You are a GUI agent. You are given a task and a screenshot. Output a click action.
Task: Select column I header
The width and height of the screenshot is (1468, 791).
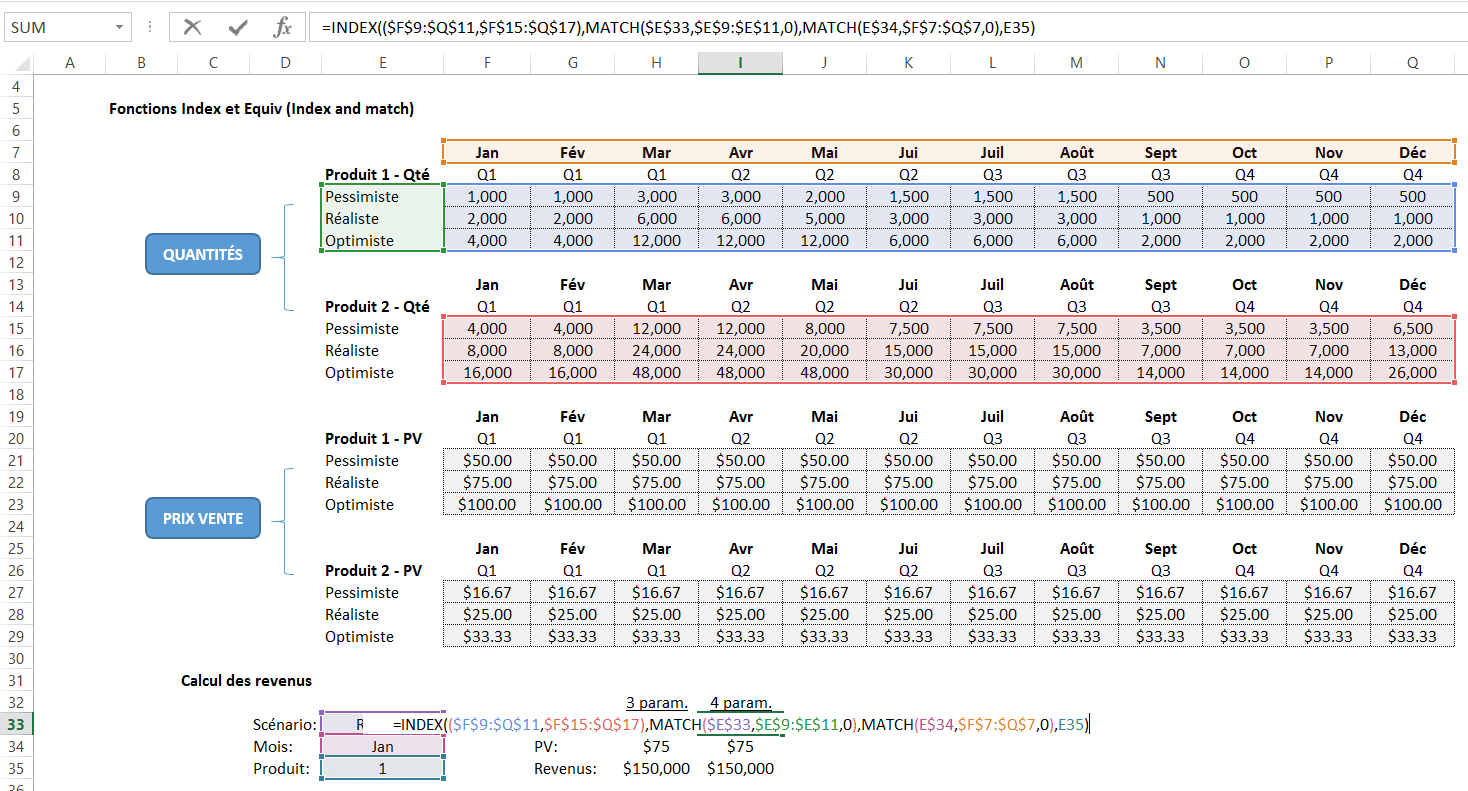[740, 63]
